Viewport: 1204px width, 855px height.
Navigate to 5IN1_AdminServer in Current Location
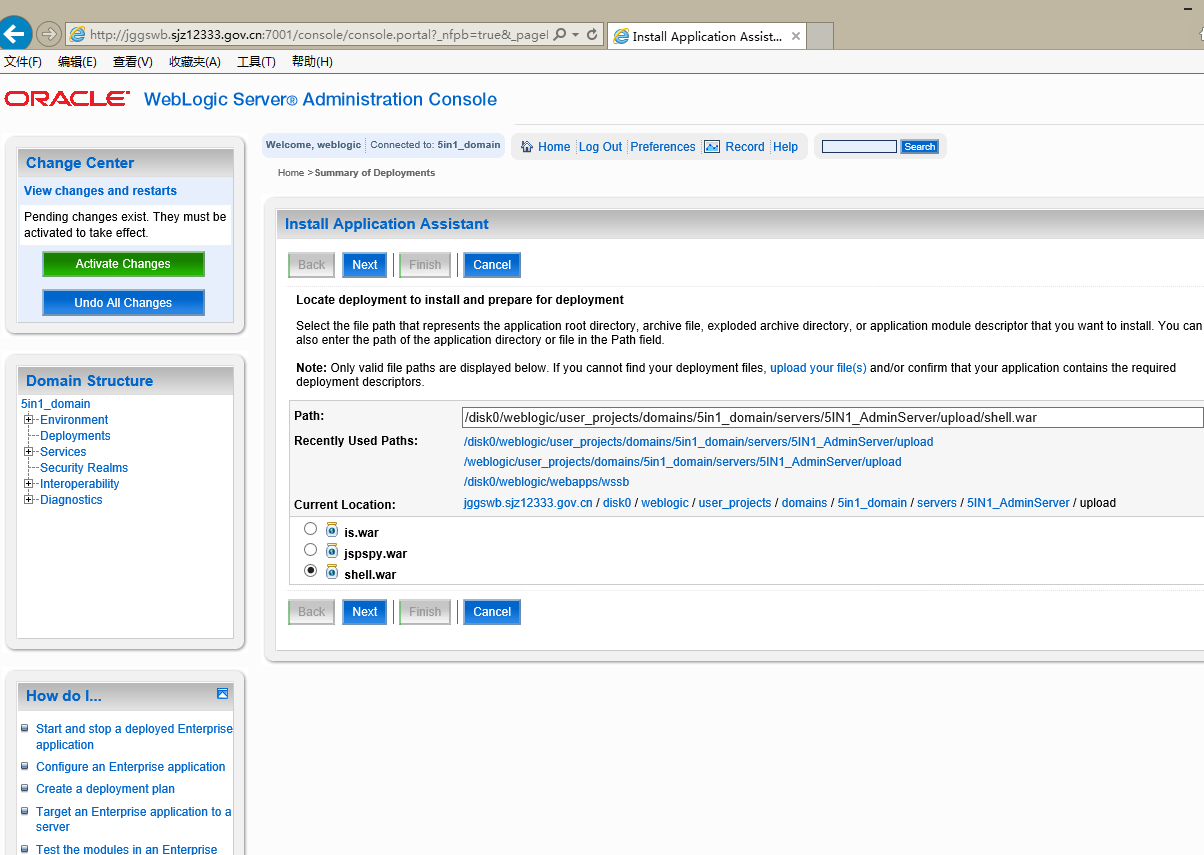pos(1018,503)
